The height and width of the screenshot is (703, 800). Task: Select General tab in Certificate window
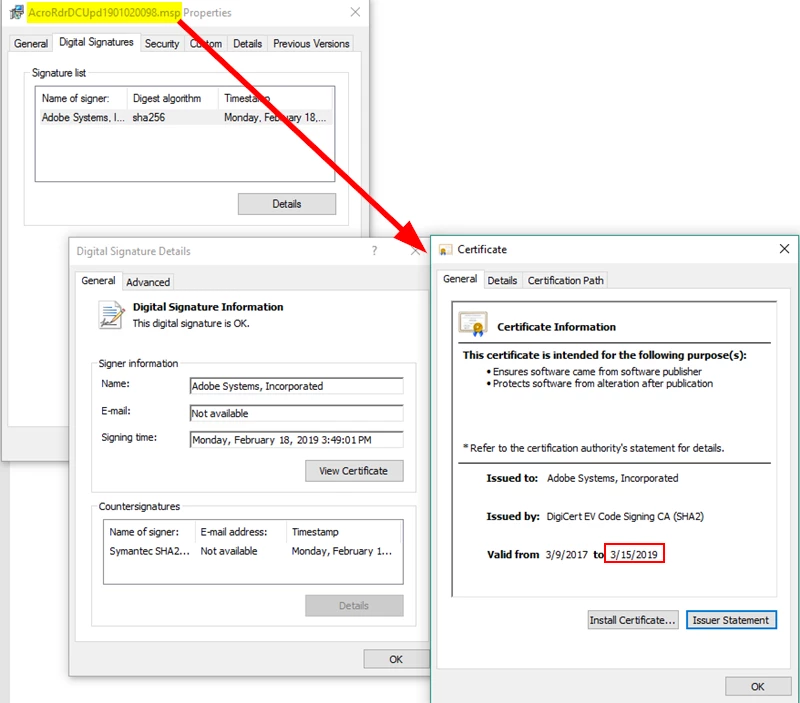(460, 279)
